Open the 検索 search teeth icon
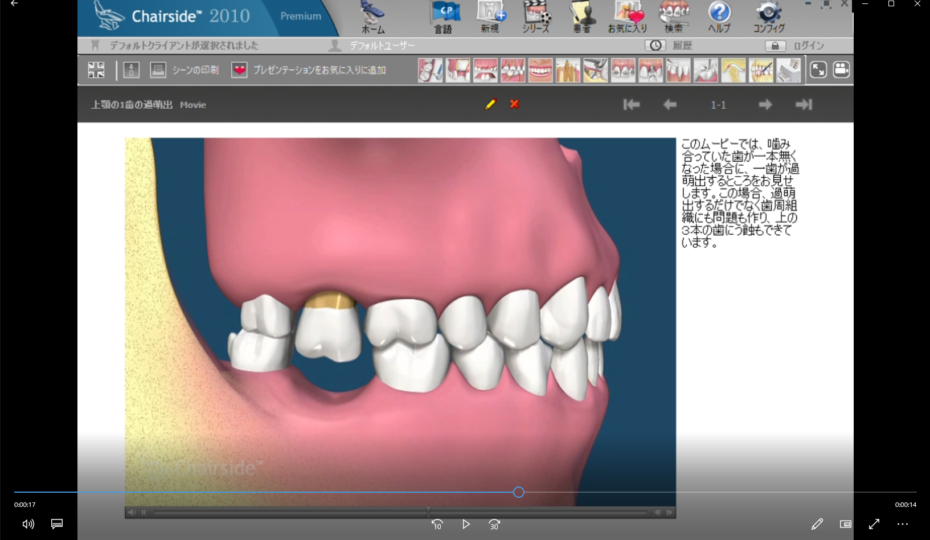This screenshot has width=930, height=540. pos(674,17)
